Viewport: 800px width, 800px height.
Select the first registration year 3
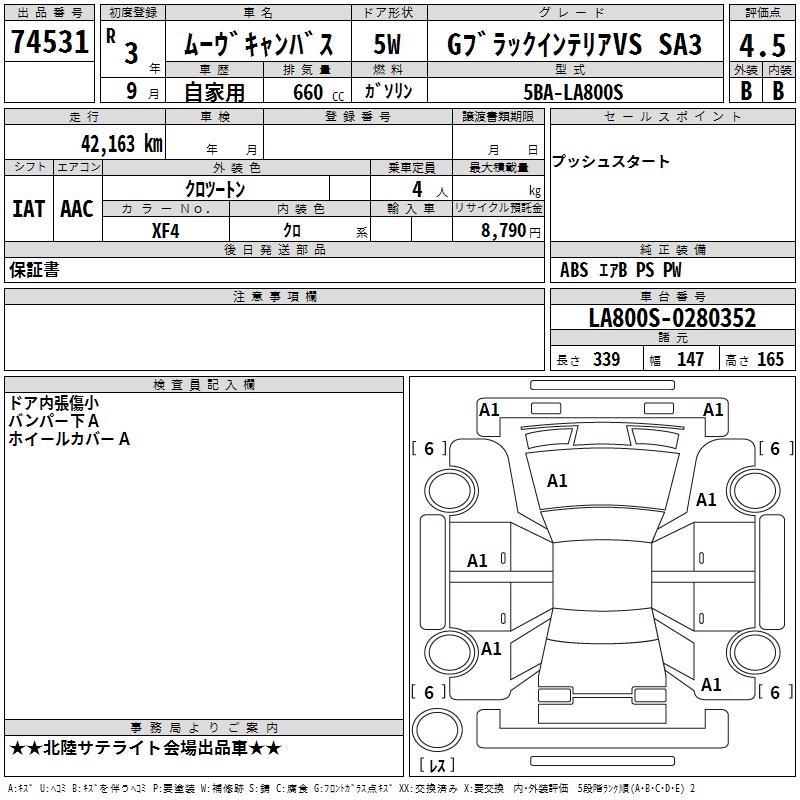click(x=131, y=53)
